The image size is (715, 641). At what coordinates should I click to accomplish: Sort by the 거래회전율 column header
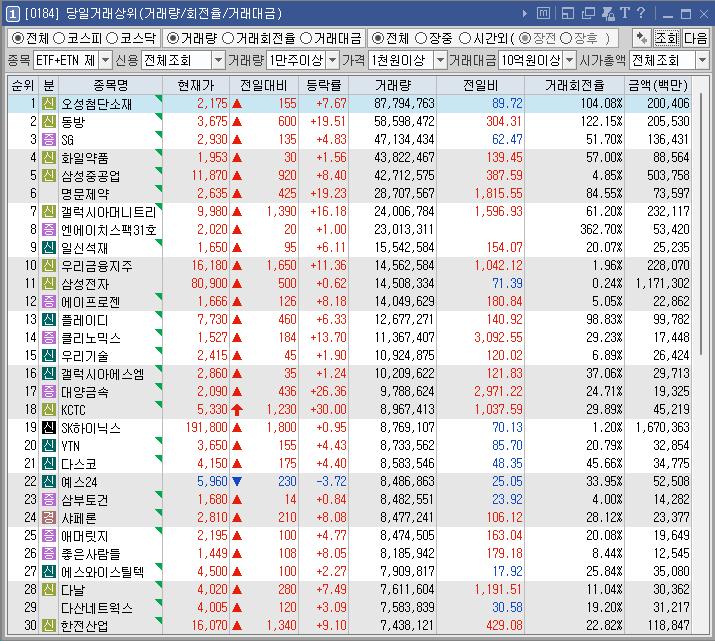[x=575, y=85]
